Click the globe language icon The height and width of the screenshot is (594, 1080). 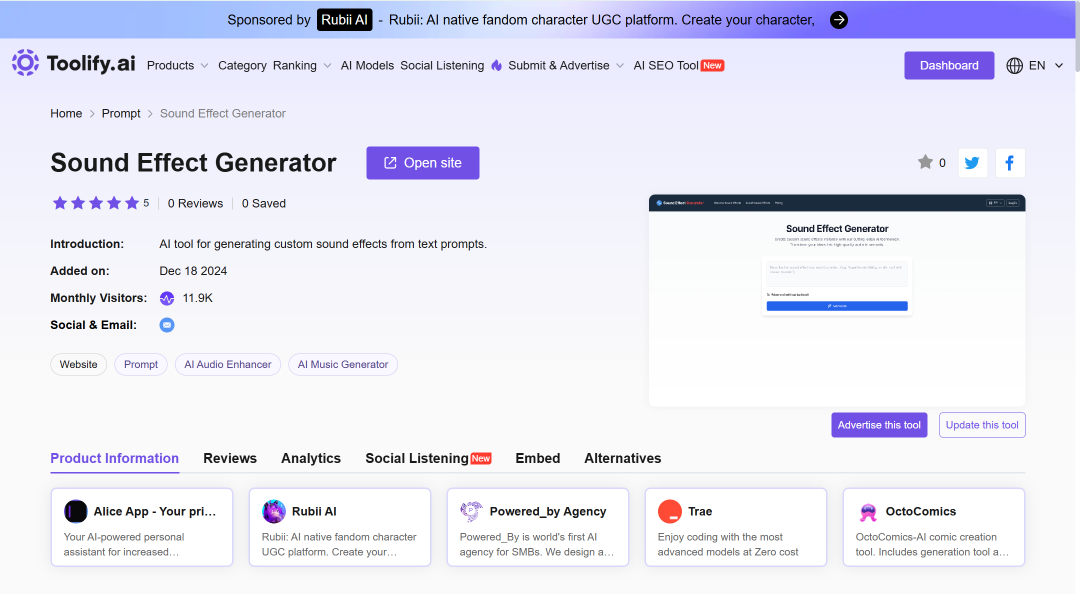[x=1014, y=65]
